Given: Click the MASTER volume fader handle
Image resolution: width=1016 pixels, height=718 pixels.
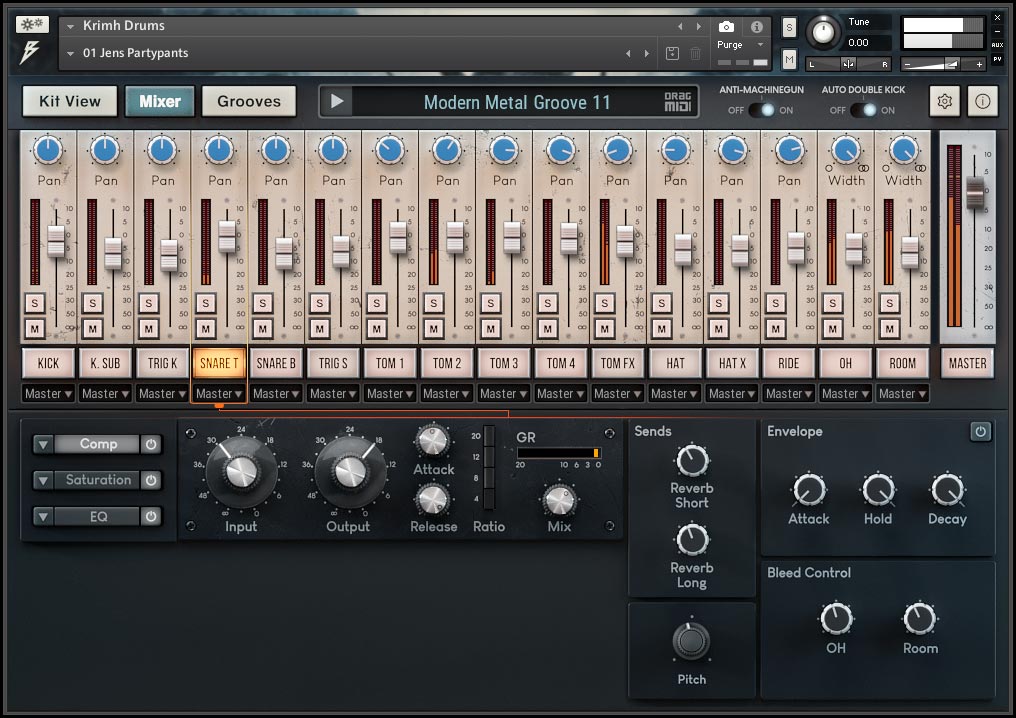Looking at the screenshot, I should pyautogui.click(x=975, y=192).
